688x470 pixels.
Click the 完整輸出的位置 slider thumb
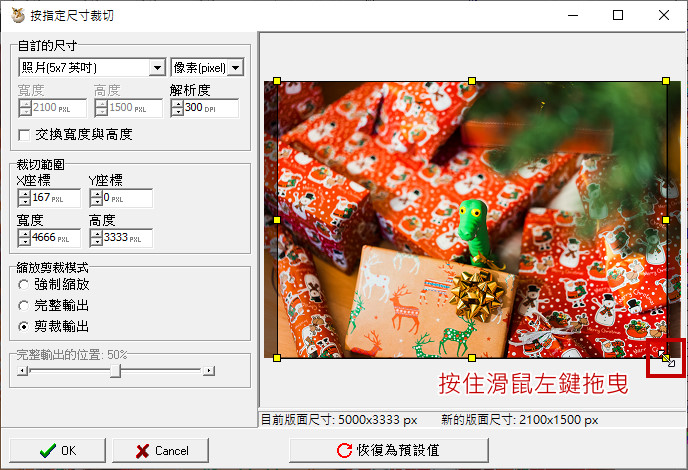click(x=115, y=371)
